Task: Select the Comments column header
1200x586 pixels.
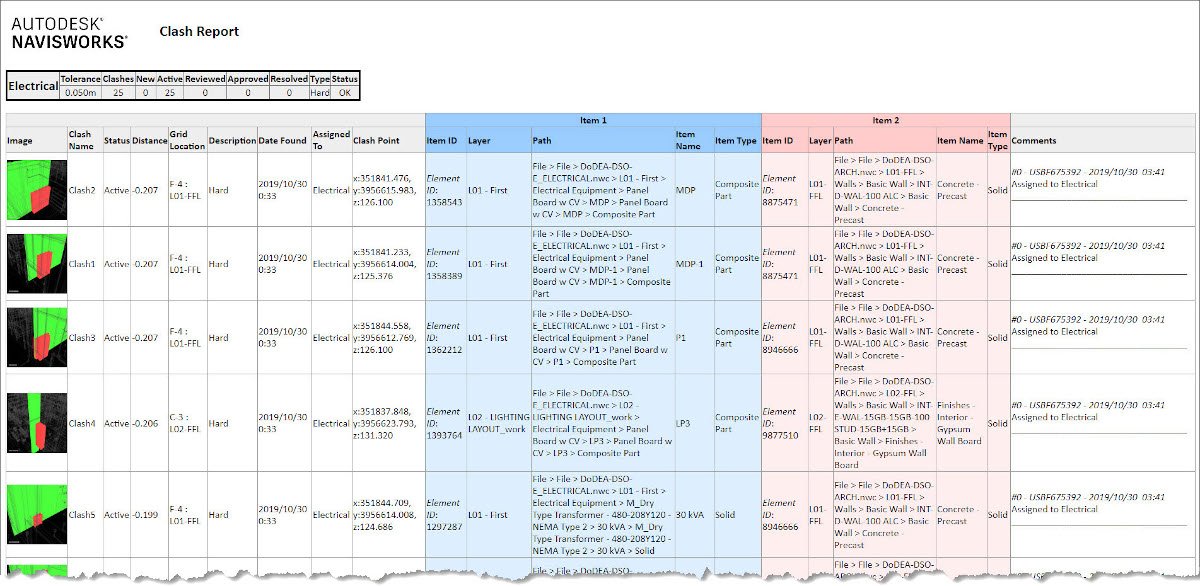Action: [1033, 141]
